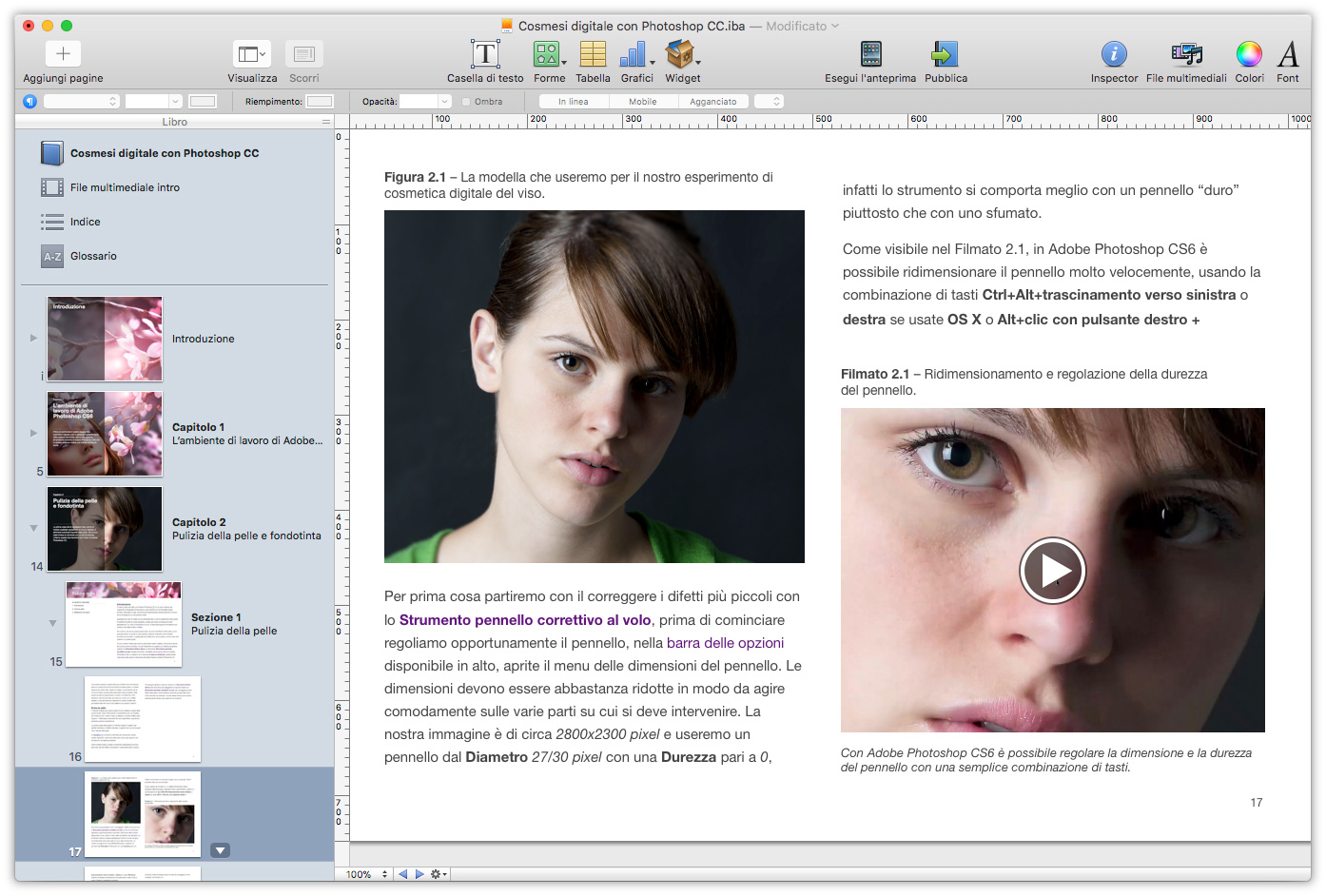Click the Figura 2.1 model photo
Viewport: 1326px width, 896px height.
coord(595,386)
